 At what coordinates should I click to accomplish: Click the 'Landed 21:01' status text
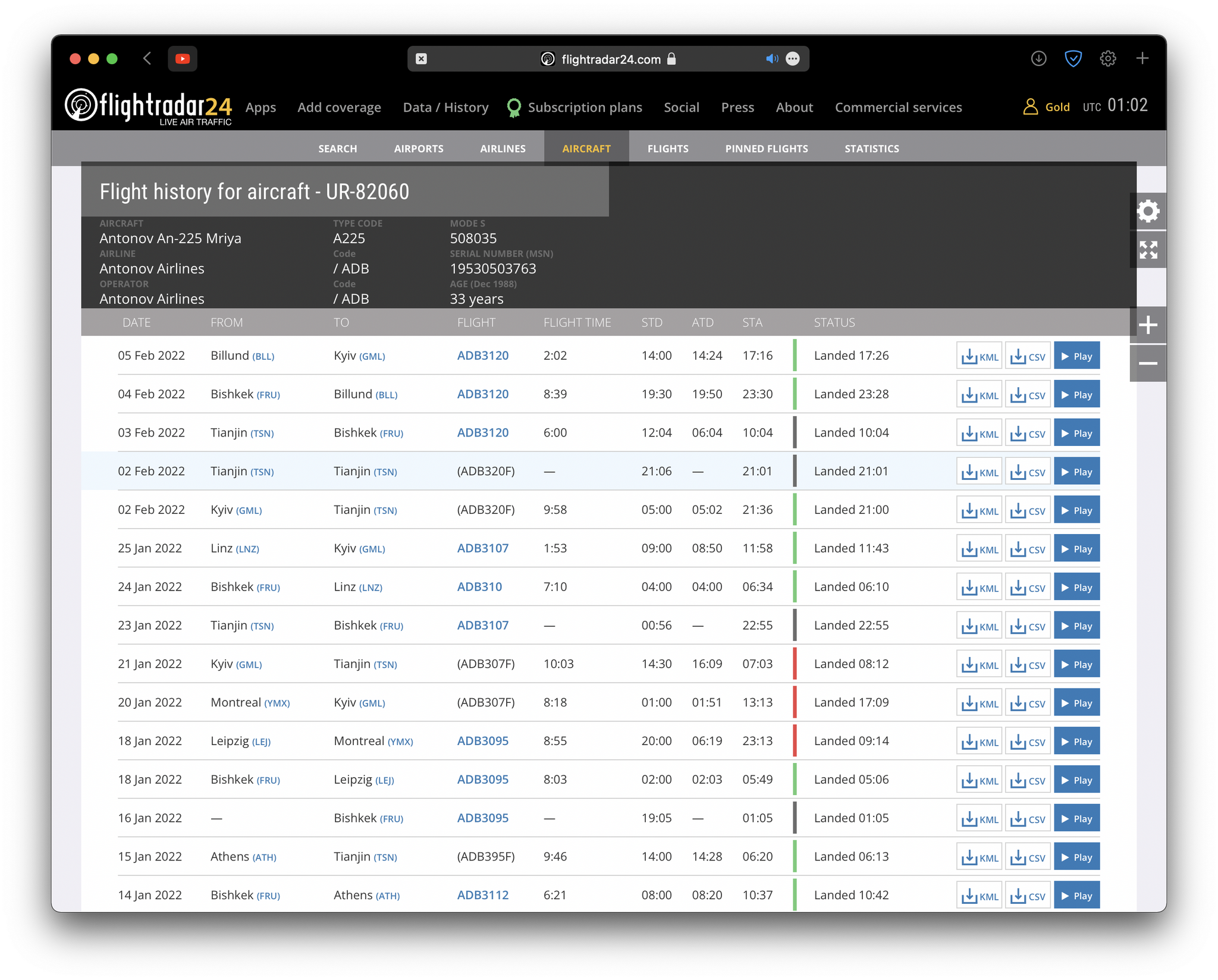pyautogui.click(x=850, y=471)
